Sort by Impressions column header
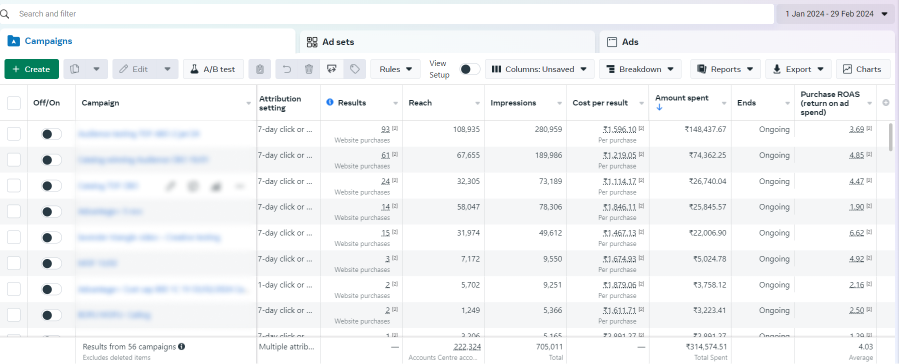899x364 pixels. tap(513, 103)
